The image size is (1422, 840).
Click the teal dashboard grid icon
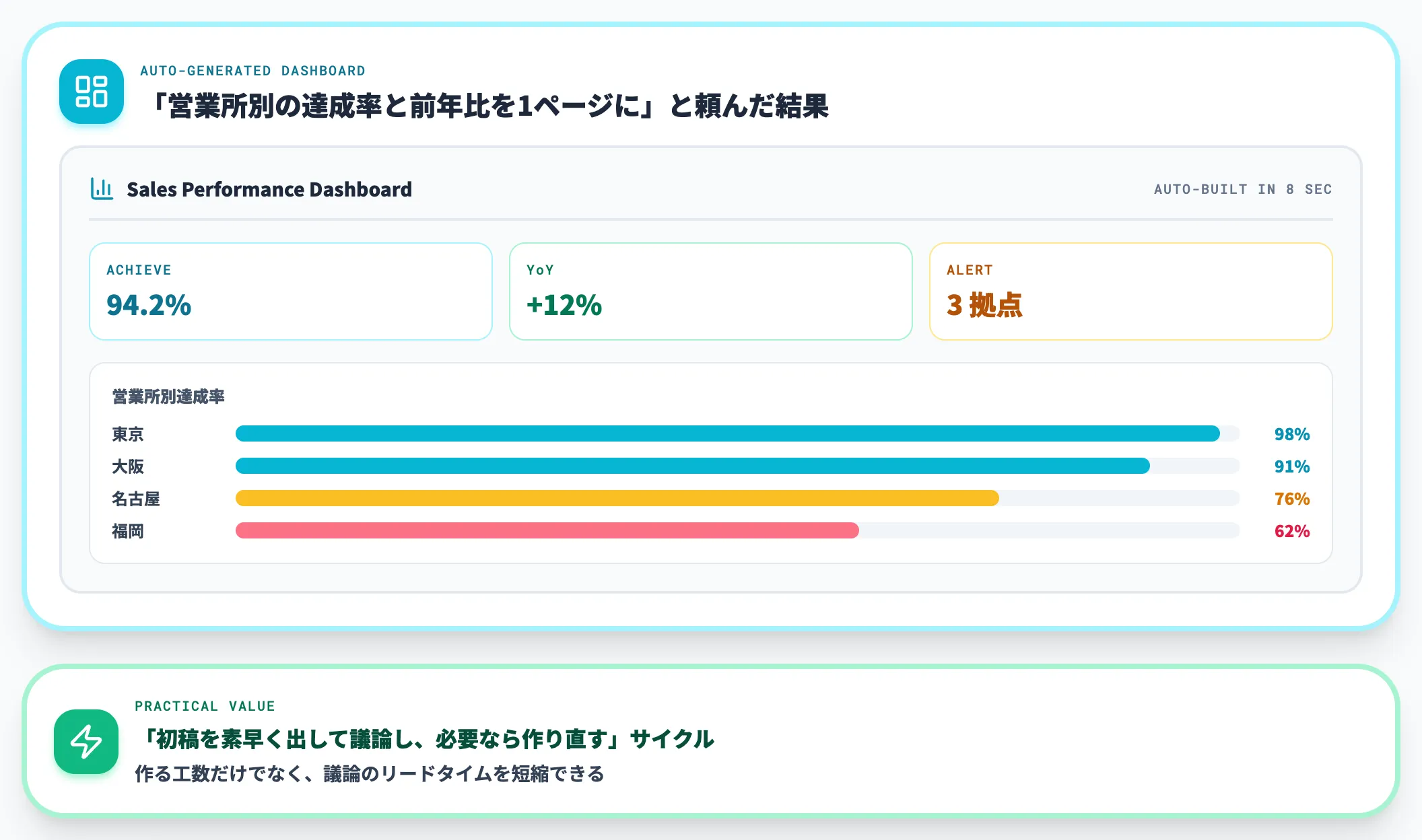(92, 92)
